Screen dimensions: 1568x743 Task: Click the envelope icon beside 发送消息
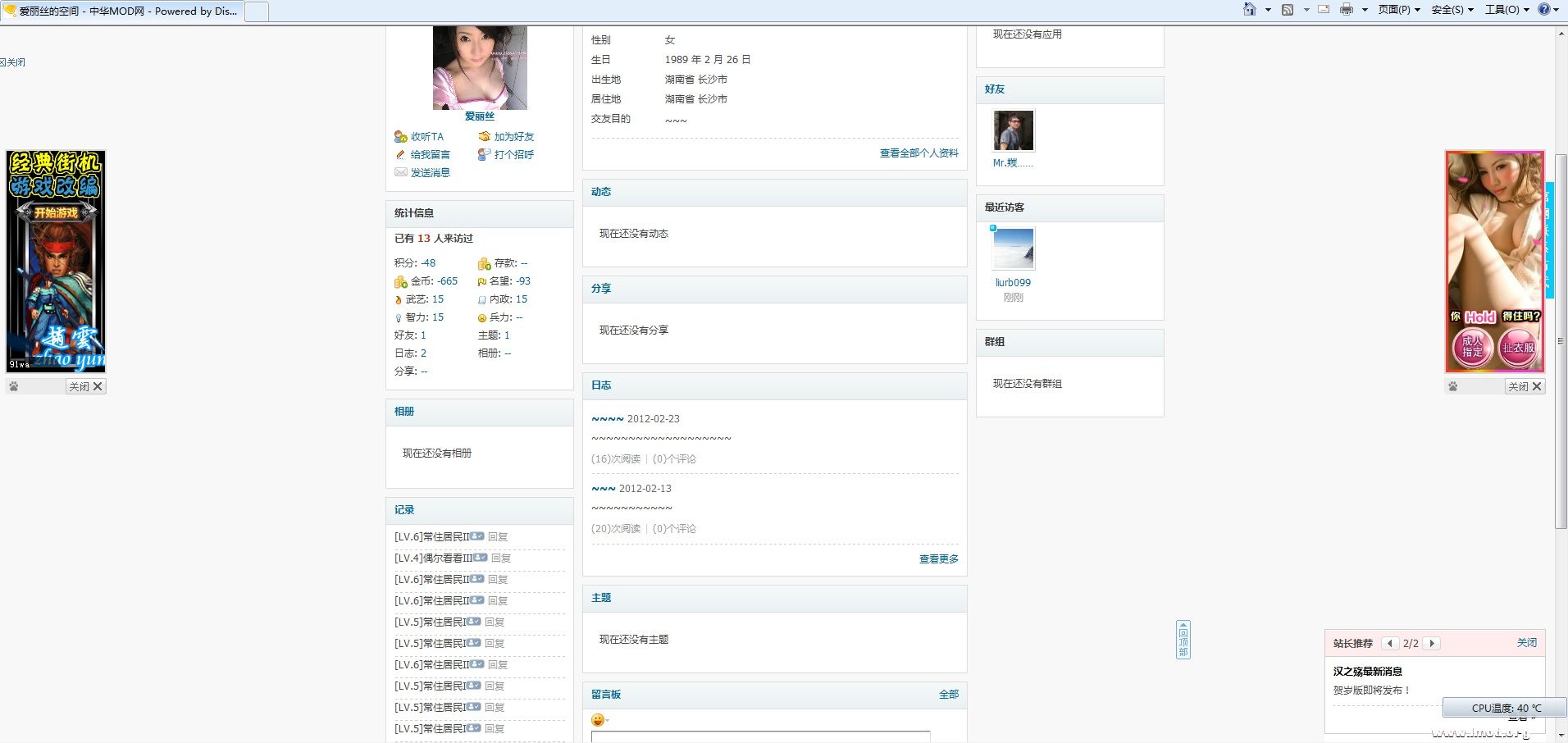click(400, 173)
